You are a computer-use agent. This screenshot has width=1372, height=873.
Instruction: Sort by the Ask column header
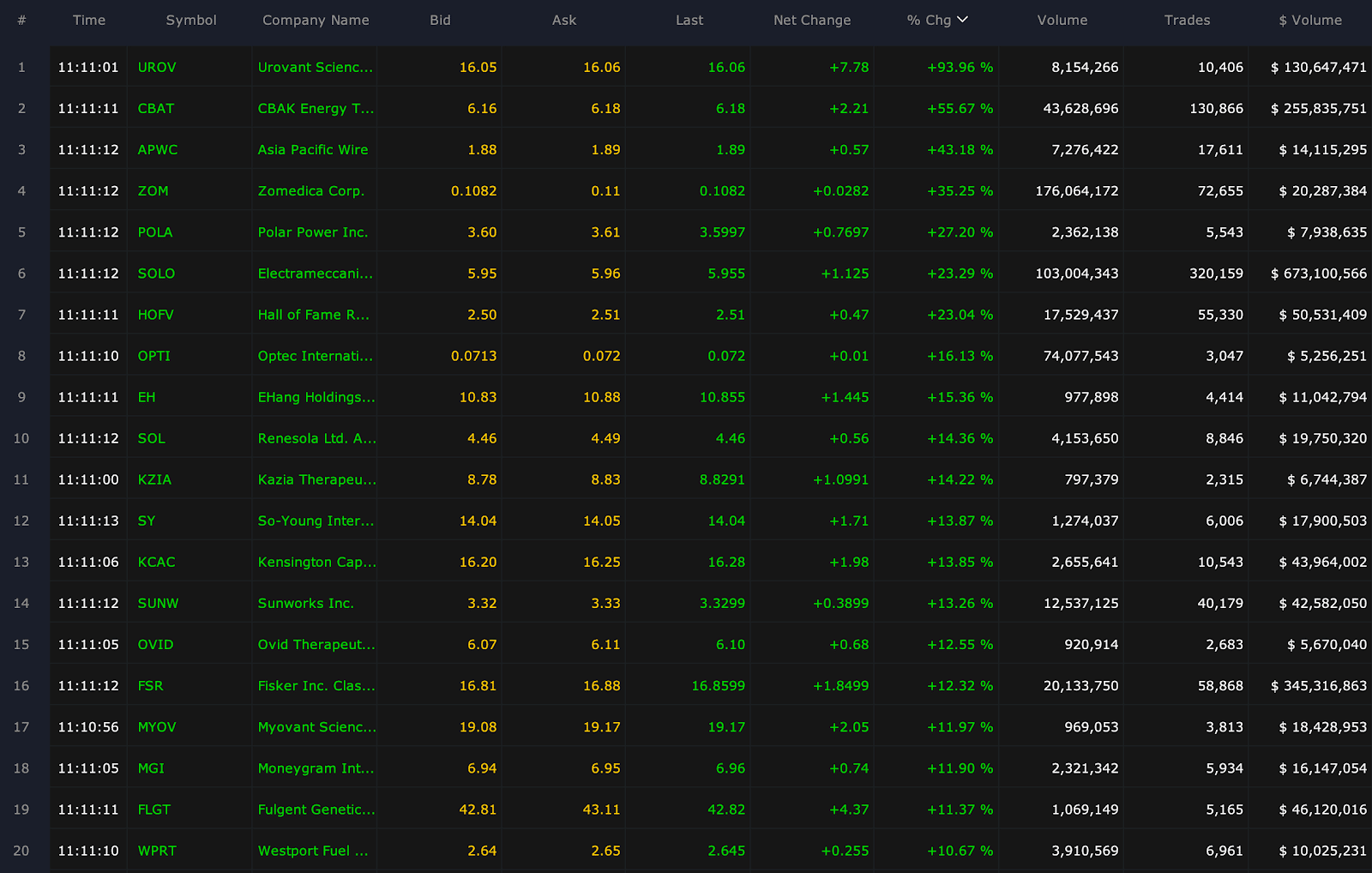pyautogui.click(x=564, y=20)
